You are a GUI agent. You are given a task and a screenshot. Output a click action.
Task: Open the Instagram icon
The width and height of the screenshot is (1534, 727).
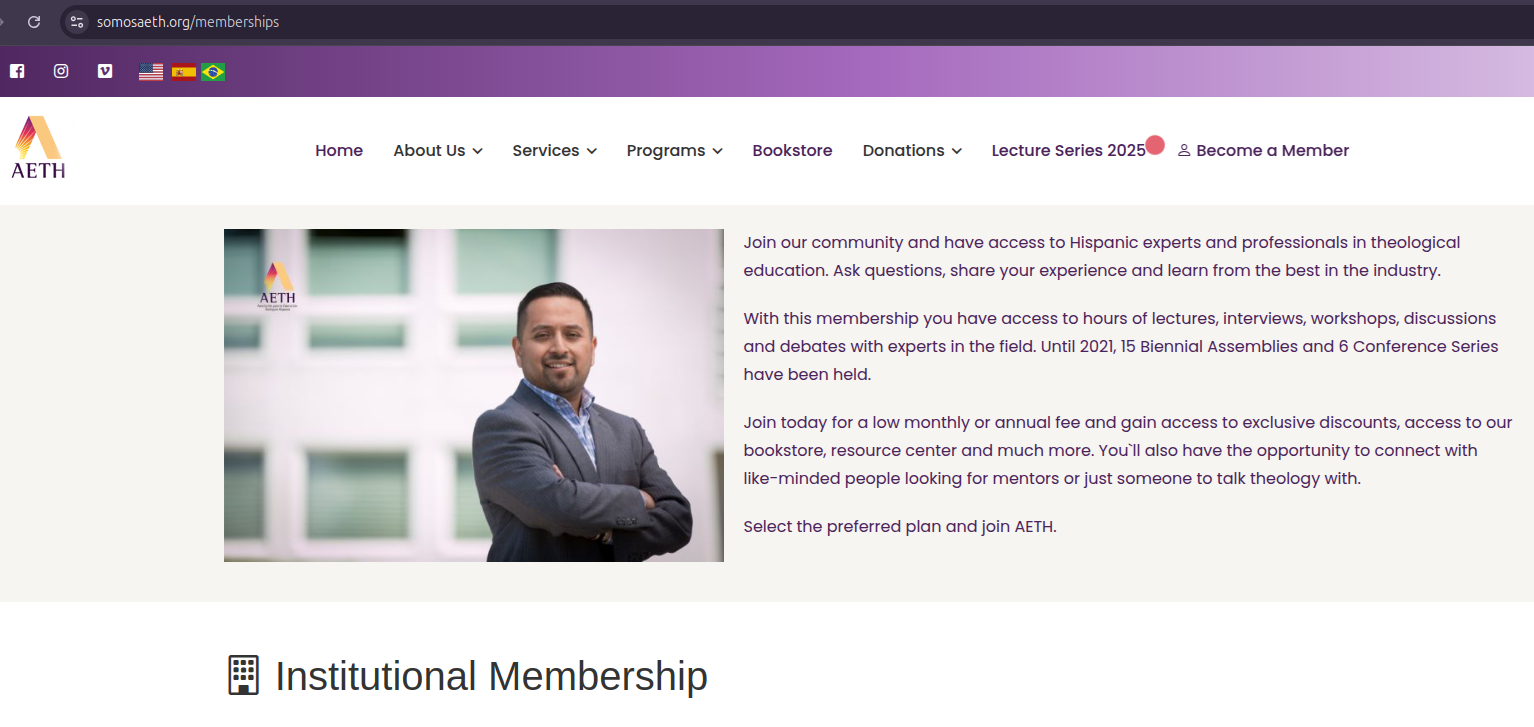[x=61, y=70]
